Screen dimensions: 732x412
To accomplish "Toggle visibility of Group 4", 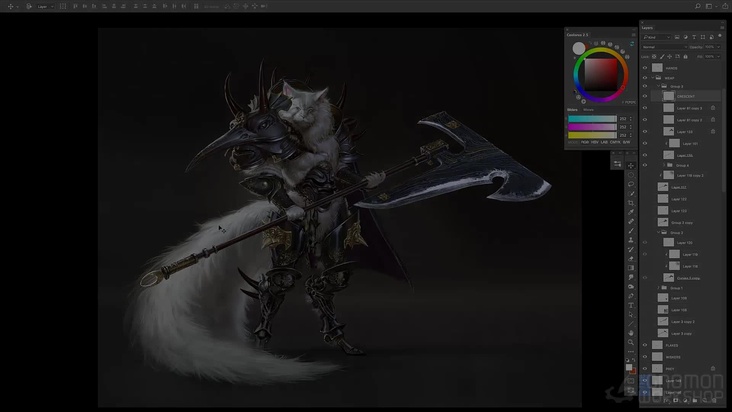I will point(645,165).
